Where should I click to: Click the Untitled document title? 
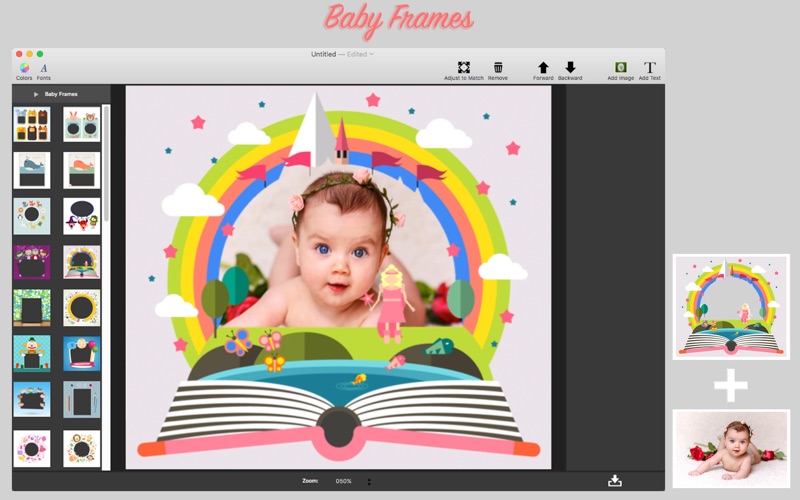click(x=323, y=54)
